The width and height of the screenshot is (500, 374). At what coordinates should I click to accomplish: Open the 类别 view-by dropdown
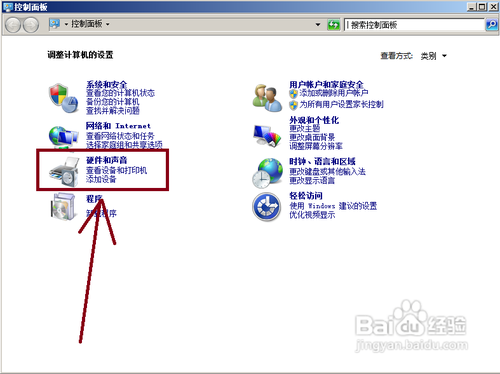coord(433,56)
